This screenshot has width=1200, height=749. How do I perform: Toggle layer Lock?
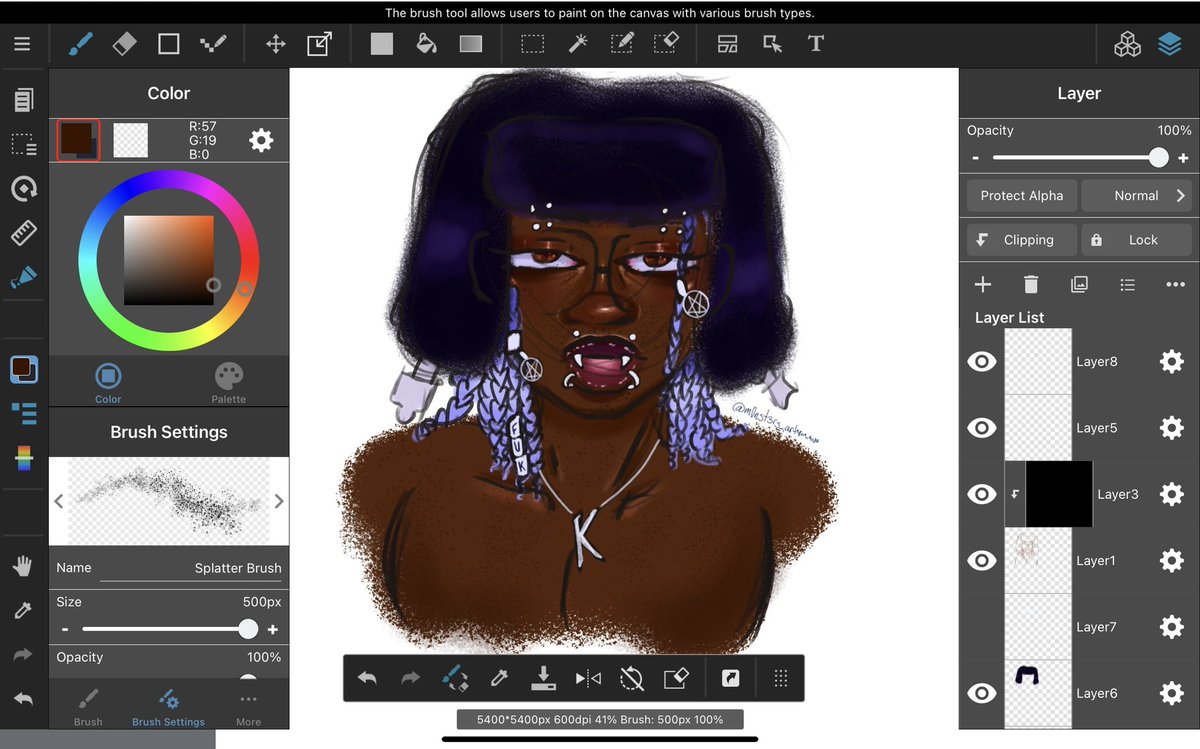coord(1137,240)
